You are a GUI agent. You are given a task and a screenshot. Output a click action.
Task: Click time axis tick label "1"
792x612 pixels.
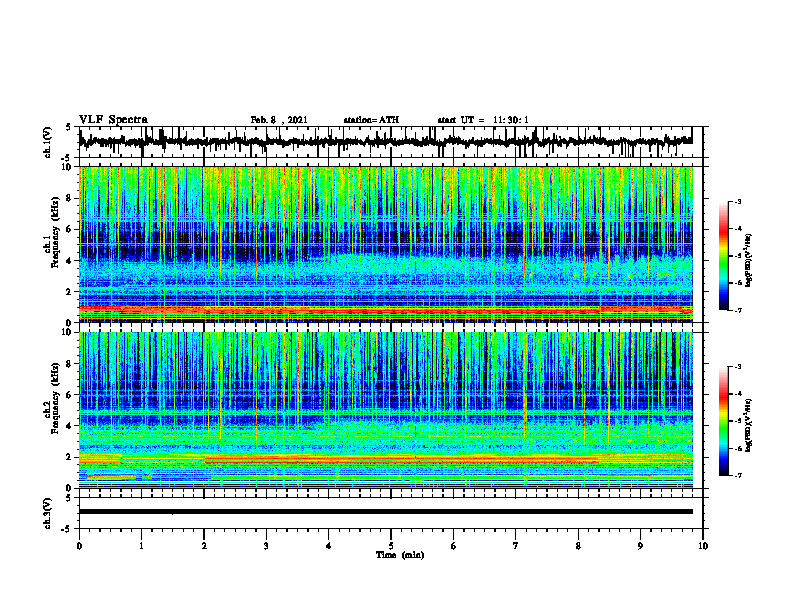click(x=141, y=546)
